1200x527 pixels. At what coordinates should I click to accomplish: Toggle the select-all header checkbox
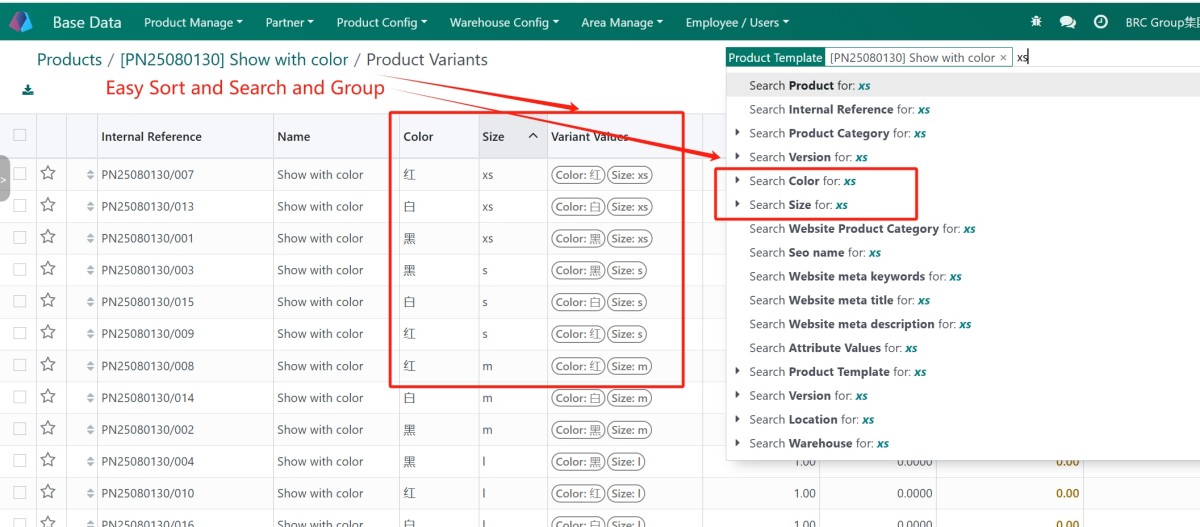click(x=20, y=136)
